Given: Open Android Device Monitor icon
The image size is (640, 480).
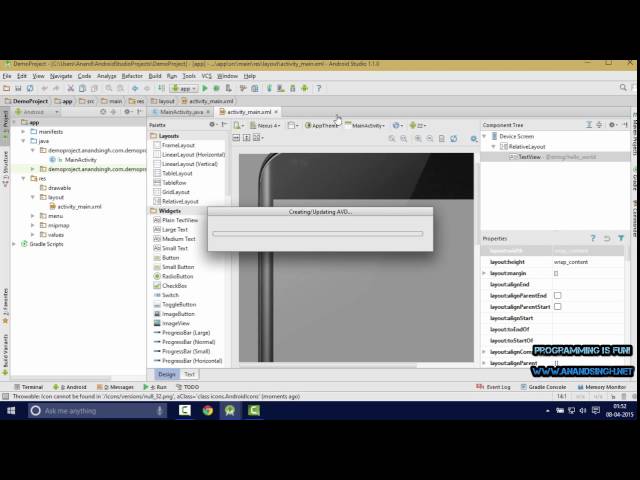Looking at the screenshot, I should (304, 88).
